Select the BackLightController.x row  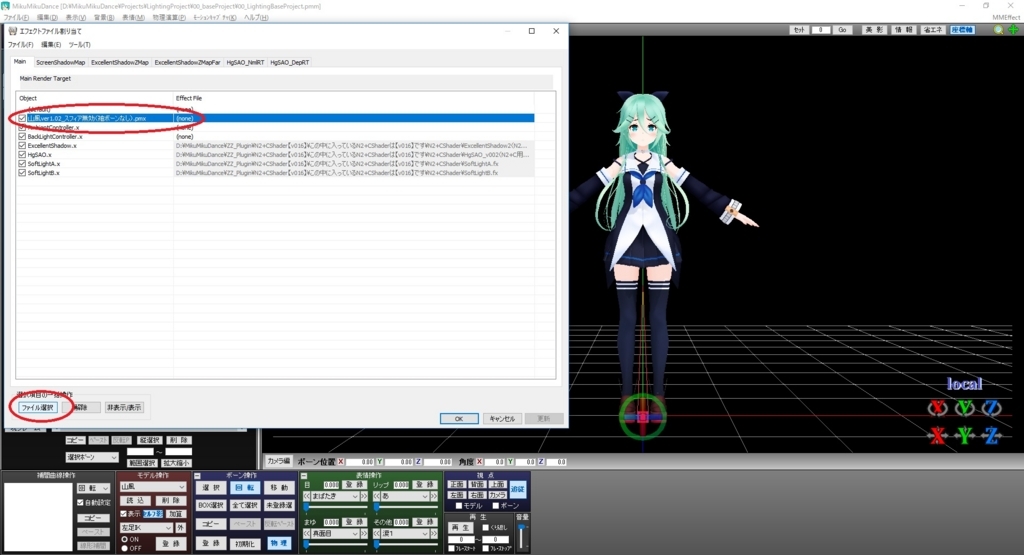click(x=275, y=136)
